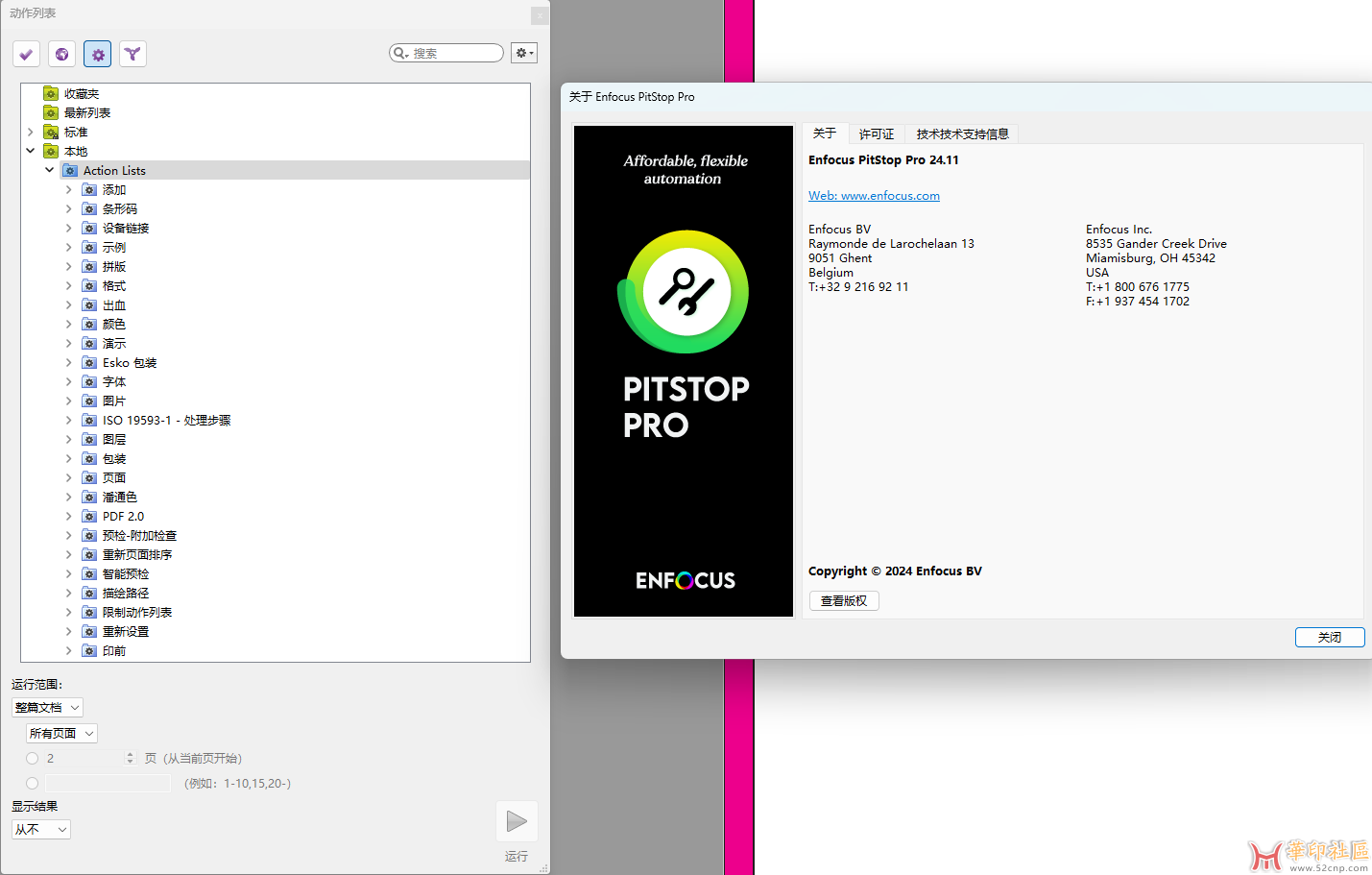Close the 动作列表 panel
Image resolution: width=1372 pixels, height=875 pixels.
(x=541, y=15)
